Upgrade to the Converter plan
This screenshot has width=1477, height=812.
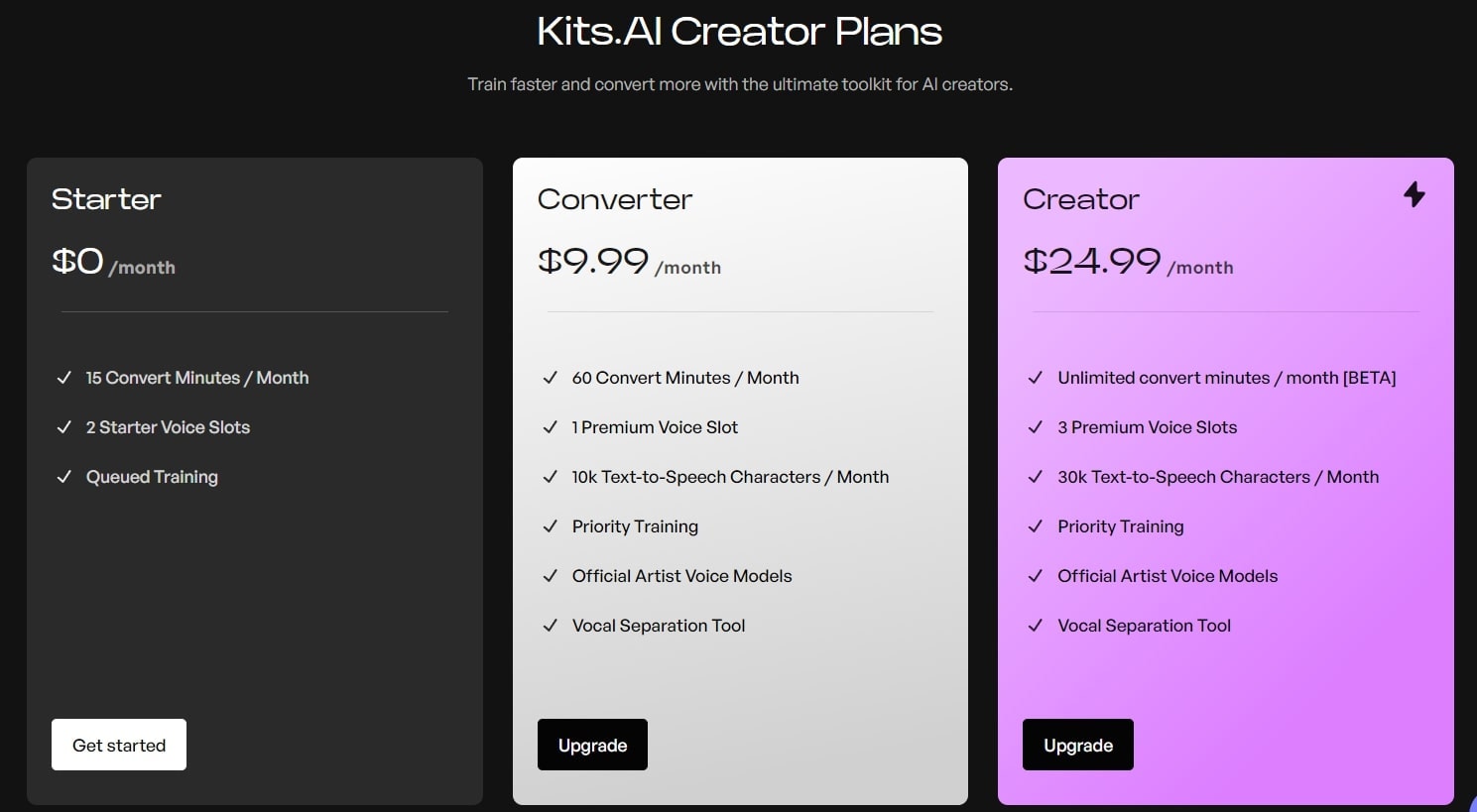[592, 745]
